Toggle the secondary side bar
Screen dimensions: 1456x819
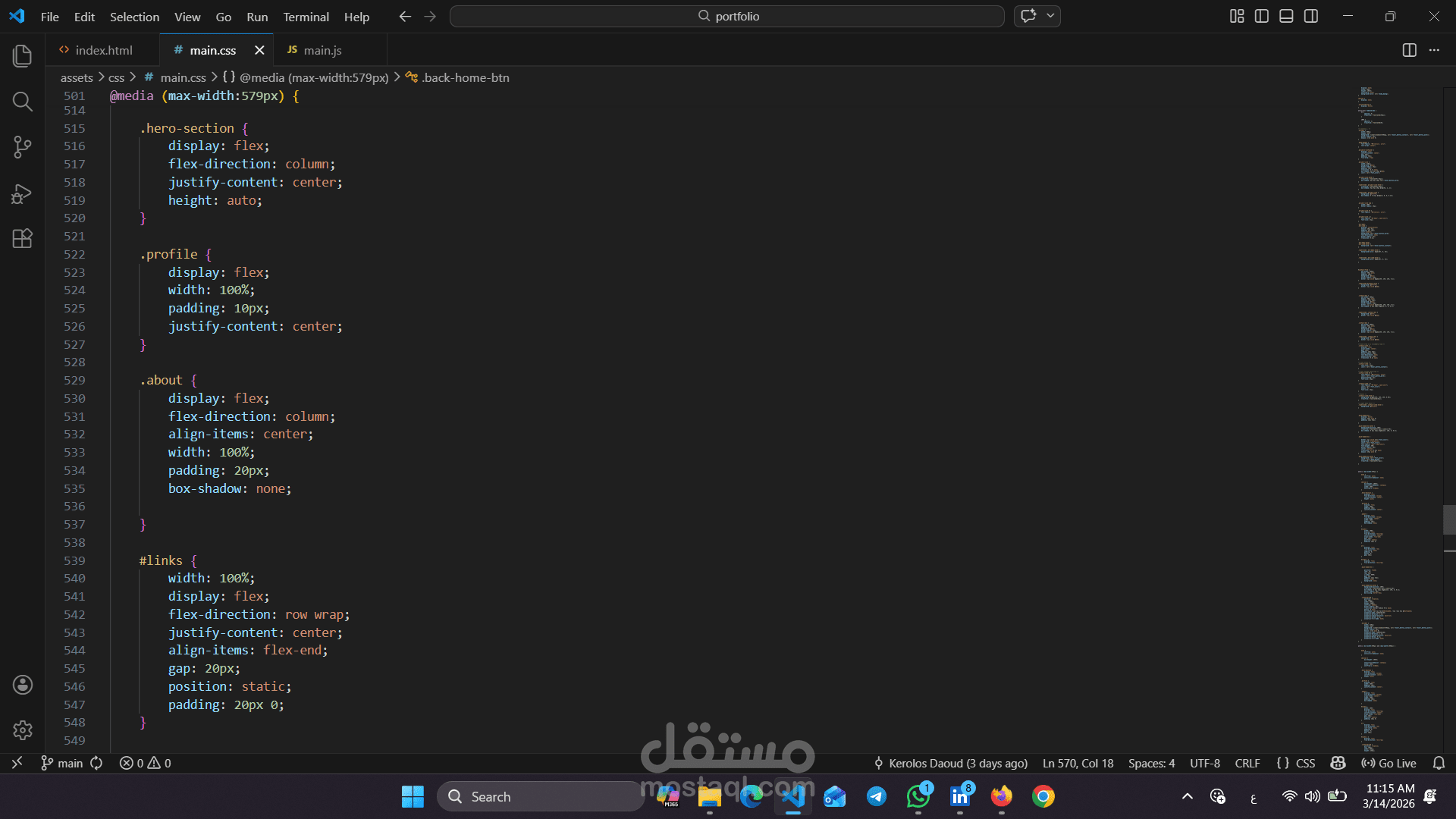coord(1311,16)
